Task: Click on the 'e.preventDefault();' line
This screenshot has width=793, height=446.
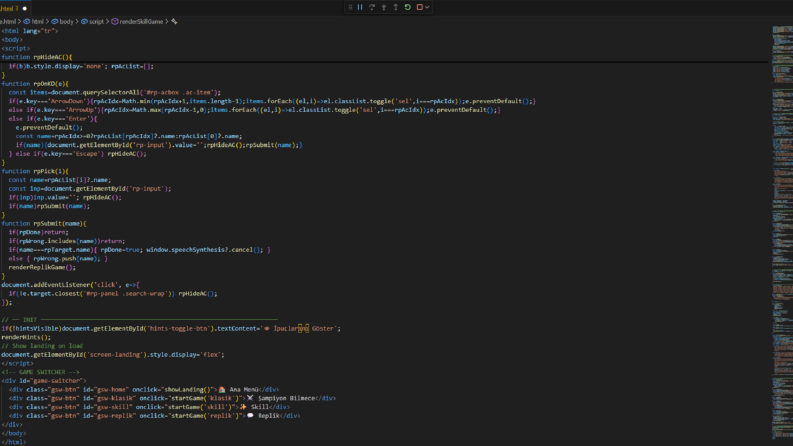Action: 49,127
